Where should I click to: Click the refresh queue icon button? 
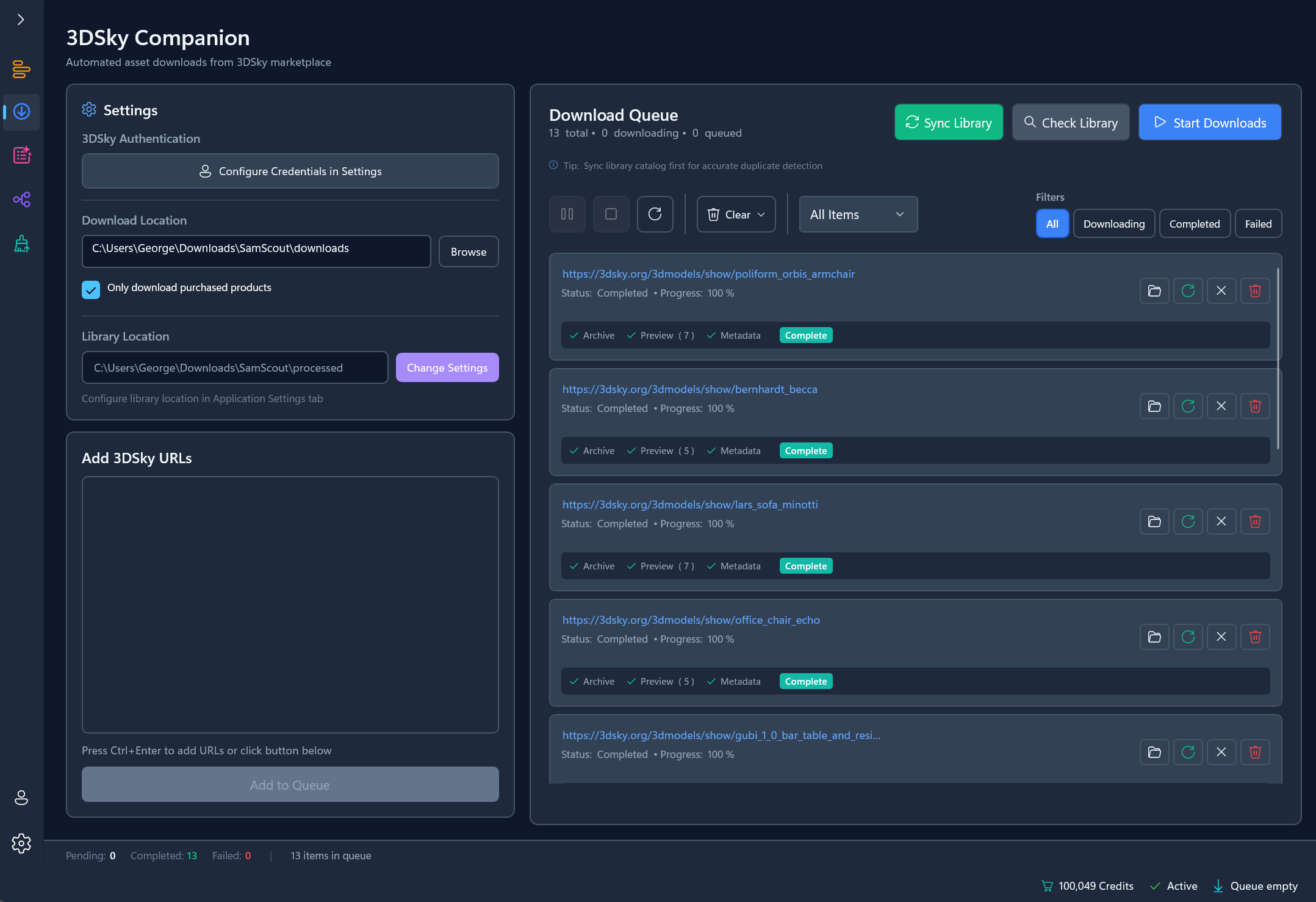click(655, 214)
